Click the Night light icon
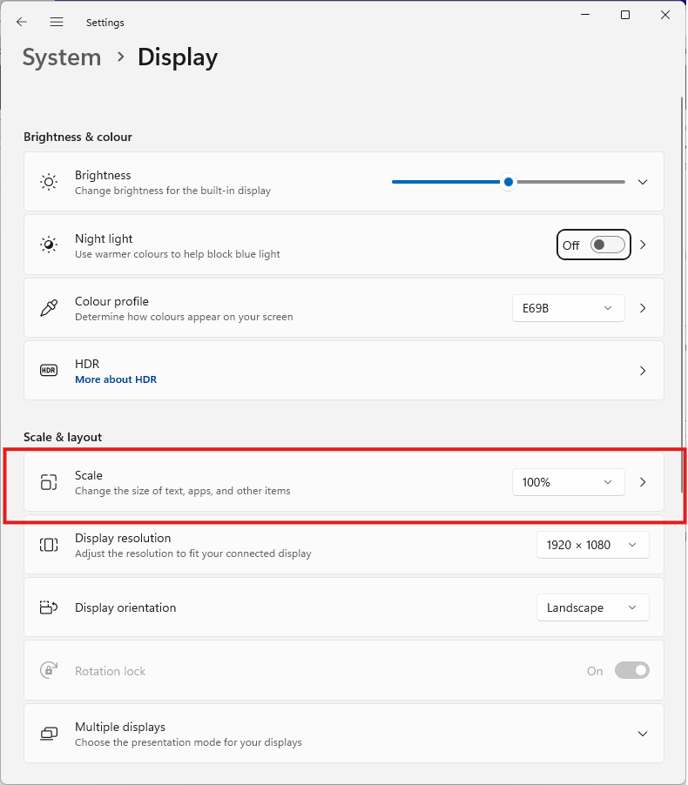Screen dimensions: 688x785 tap(48, 245)
